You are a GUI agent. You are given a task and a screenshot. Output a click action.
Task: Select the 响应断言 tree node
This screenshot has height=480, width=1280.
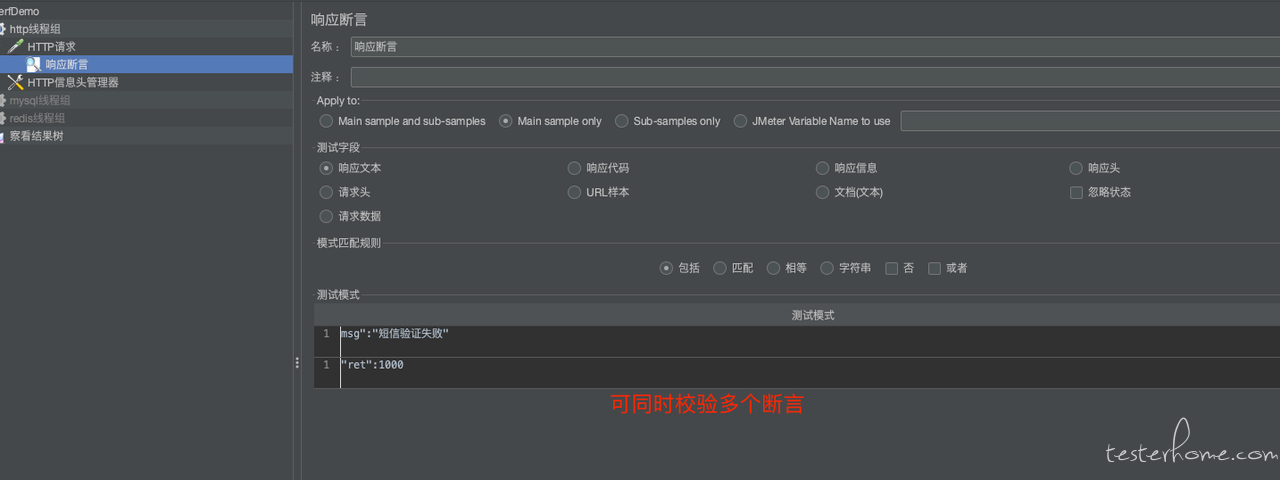[67, 64]
